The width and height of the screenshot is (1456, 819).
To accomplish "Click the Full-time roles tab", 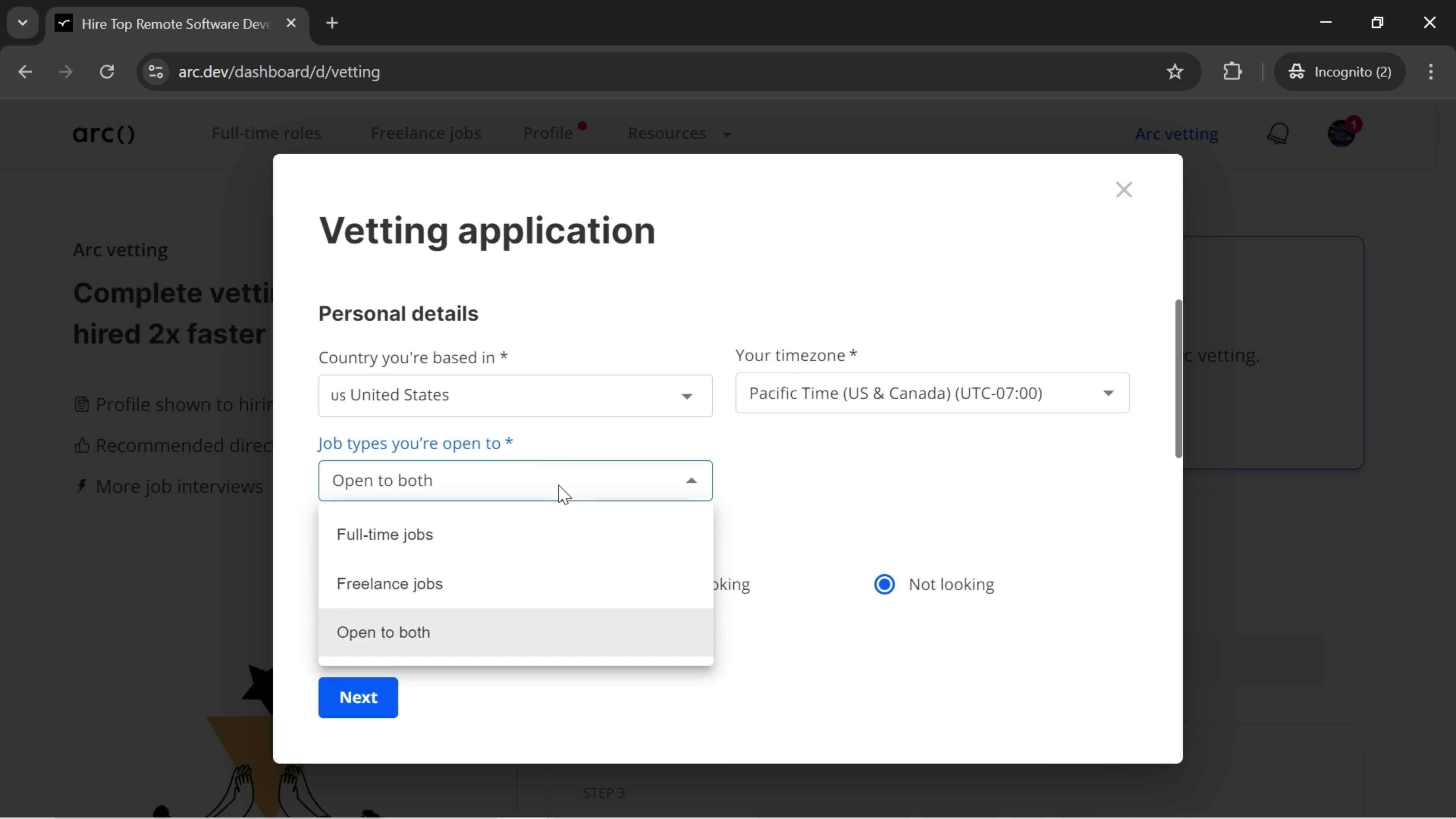I will [266, 133].
